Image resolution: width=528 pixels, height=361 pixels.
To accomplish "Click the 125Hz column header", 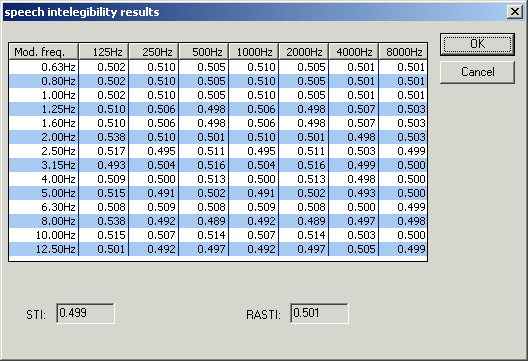I will coord(103,52).
